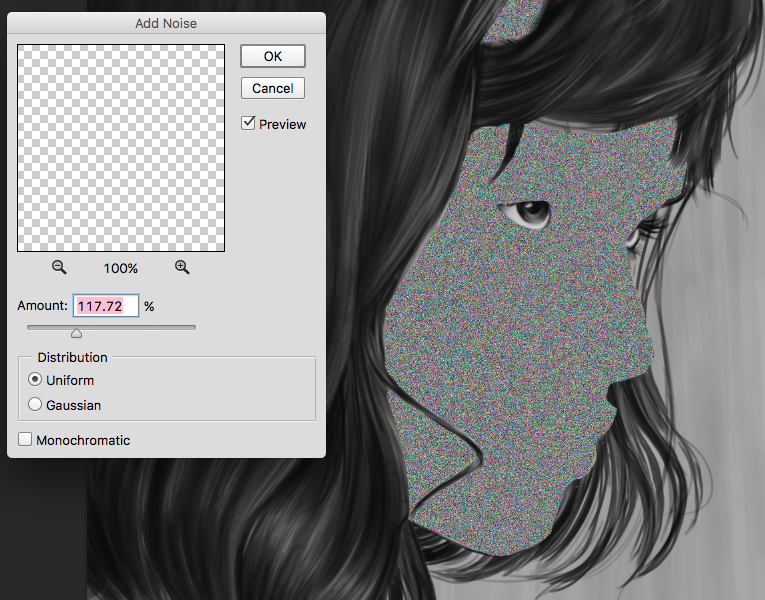The height and width of the screenshot is (600, 765).
Task: Click OK in Add Noise dialog
Action: 273,56
